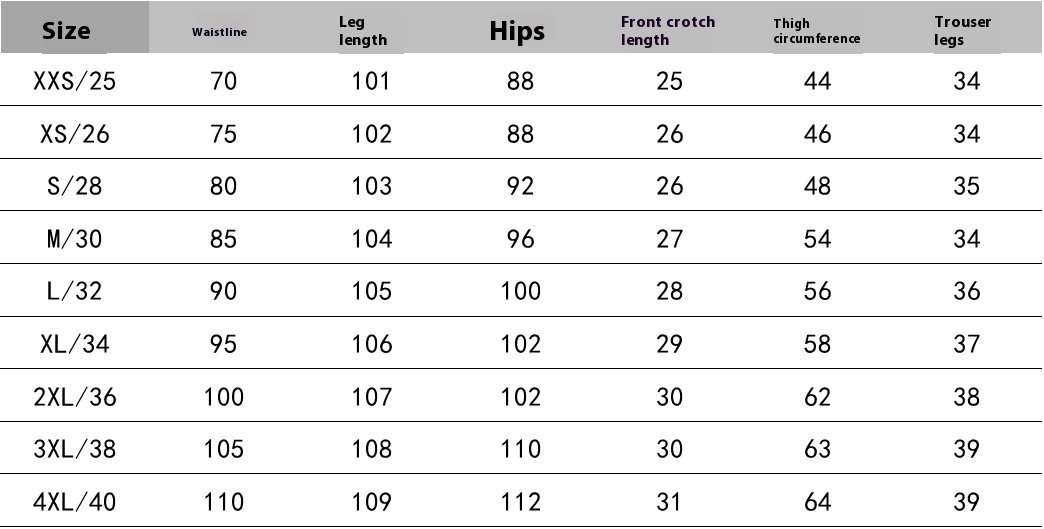The width and height of the screenshot is (1044, 529).
Task: Click the Size column header
Action: point(66,31)
